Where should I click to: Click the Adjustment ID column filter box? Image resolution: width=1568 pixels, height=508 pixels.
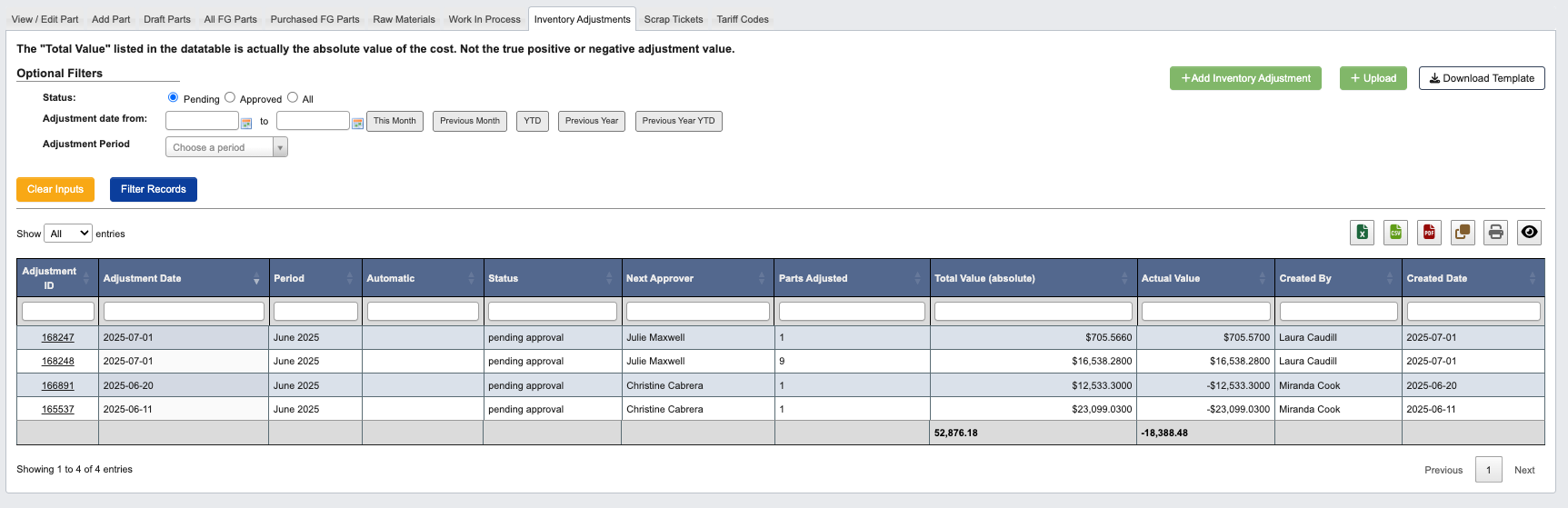(x=57, y=311)
